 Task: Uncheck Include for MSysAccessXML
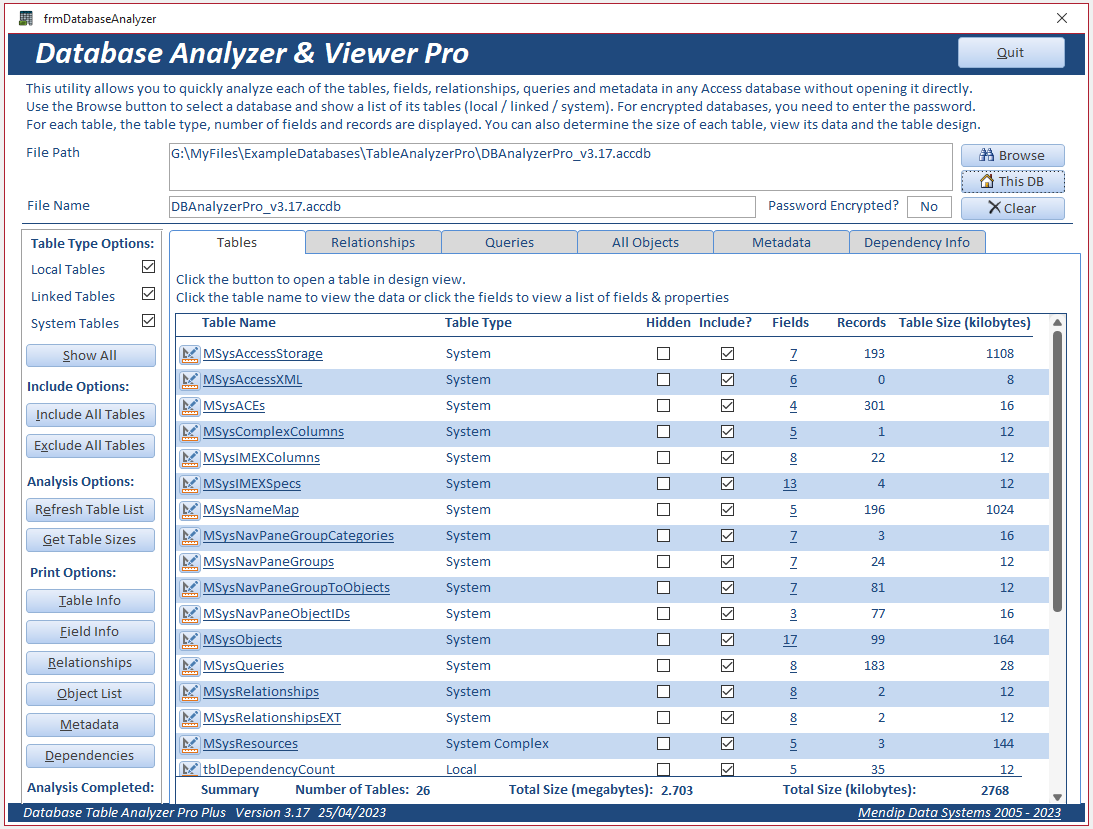tap(727, 380)
